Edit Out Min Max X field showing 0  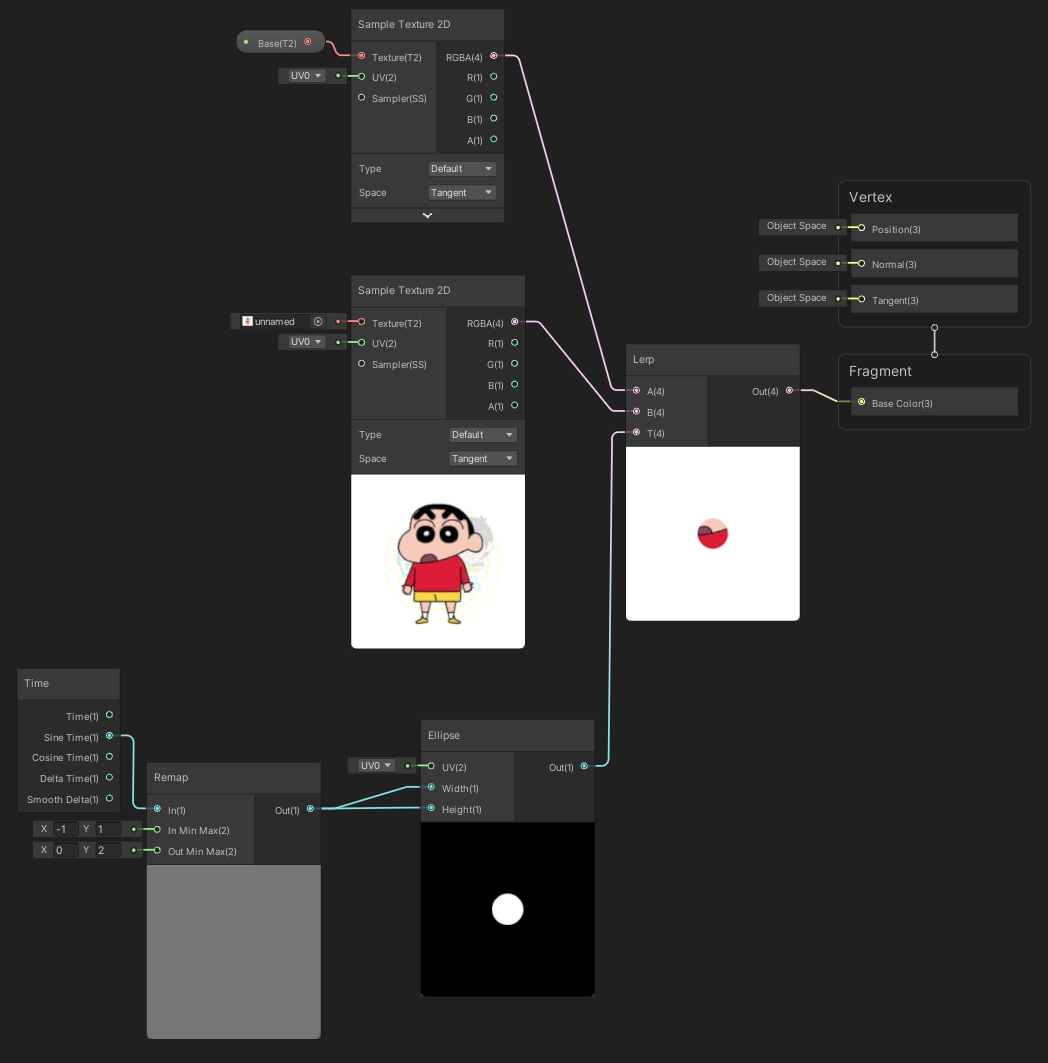click(x=66, y=850)
